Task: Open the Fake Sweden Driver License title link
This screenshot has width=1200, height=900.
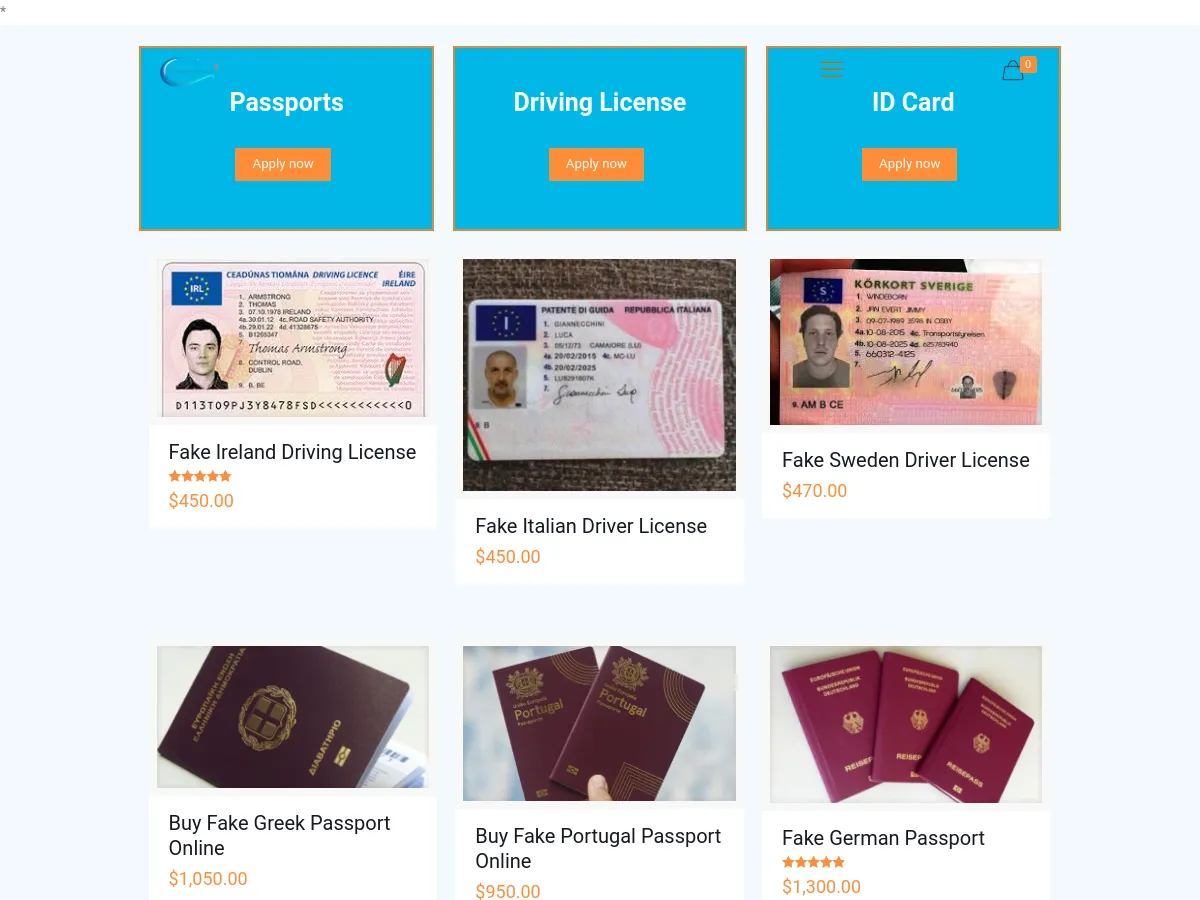Action: tap(906, 460)
